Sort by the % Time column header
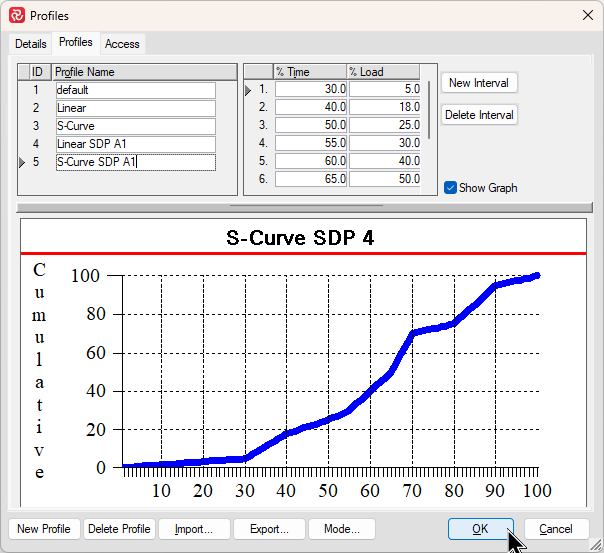This screenshot has height=553, width=604. 310,72
